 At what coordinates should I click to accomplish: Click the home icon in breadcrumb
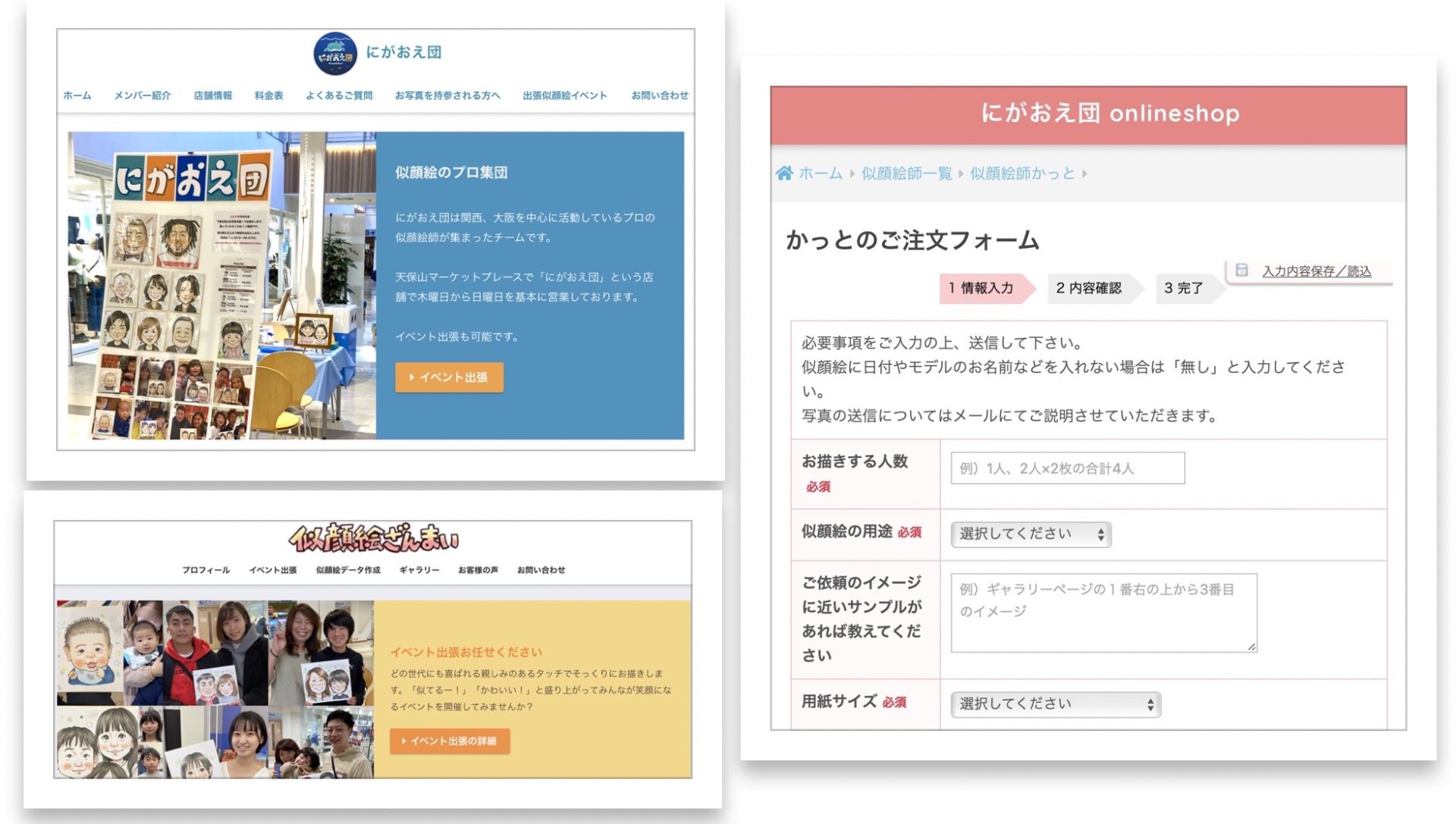[784, 174]
